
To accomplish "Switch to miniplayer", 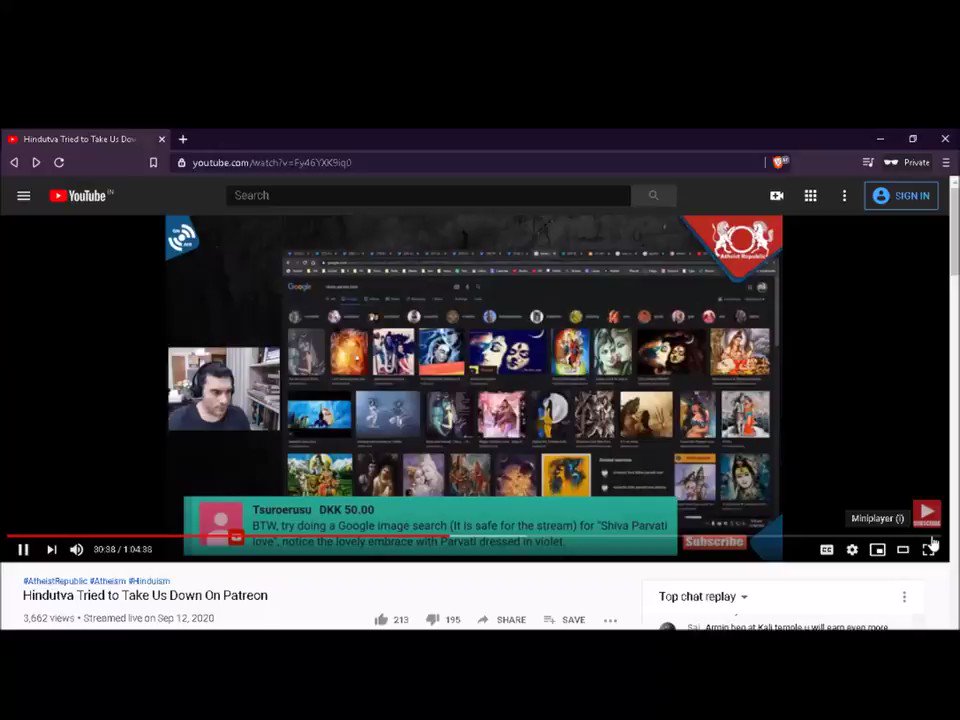I will tap(877, 550).
